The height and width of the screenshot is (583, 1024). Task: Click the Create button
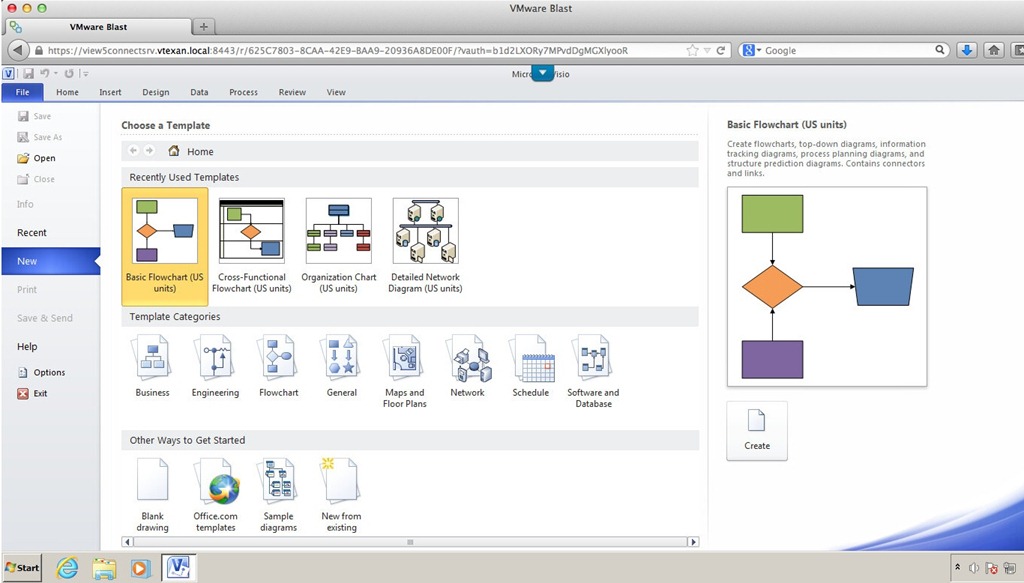(757, 431)
